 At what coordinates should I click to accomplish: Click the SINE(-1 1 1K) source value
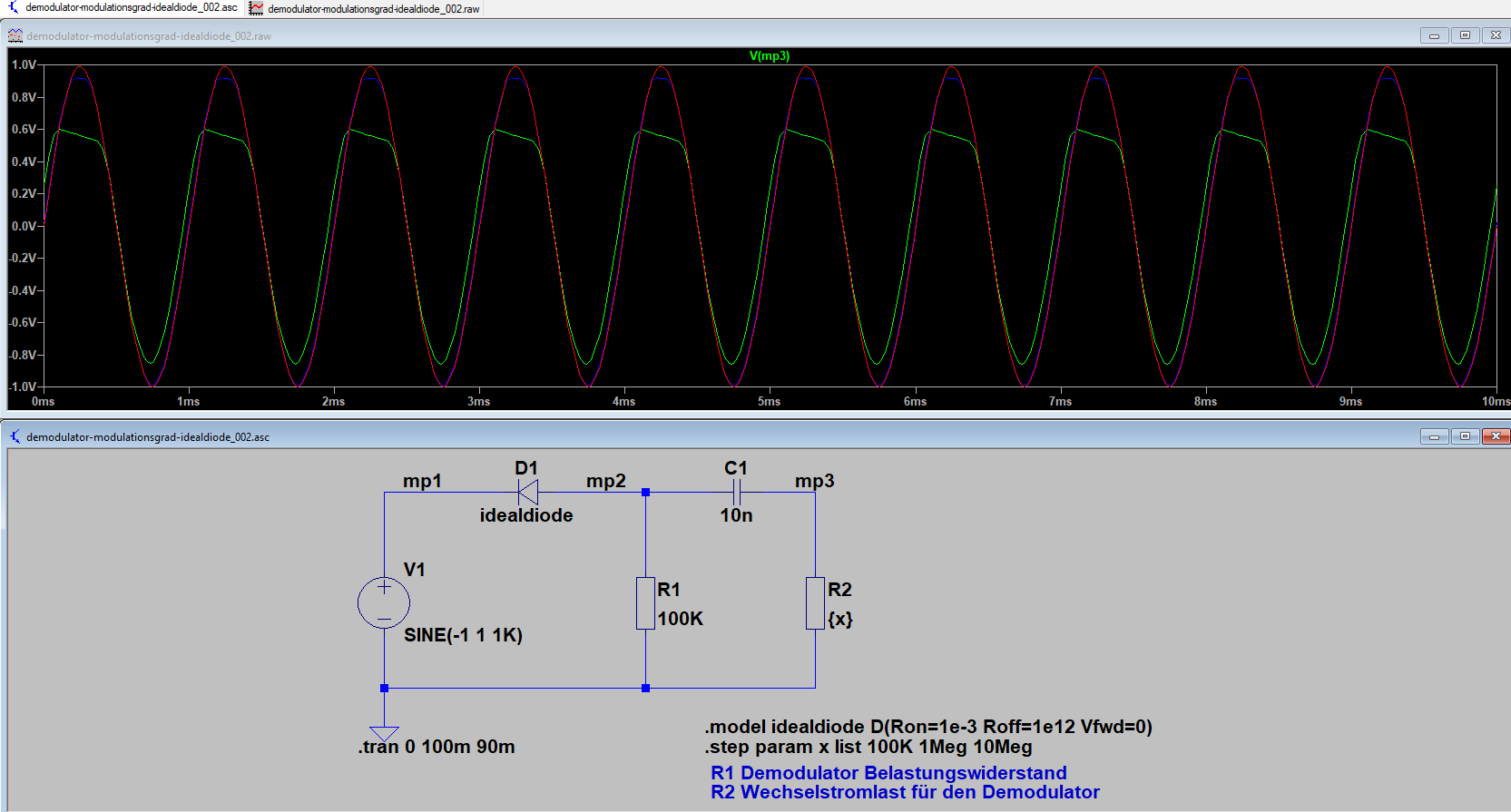tap(463, 635)
